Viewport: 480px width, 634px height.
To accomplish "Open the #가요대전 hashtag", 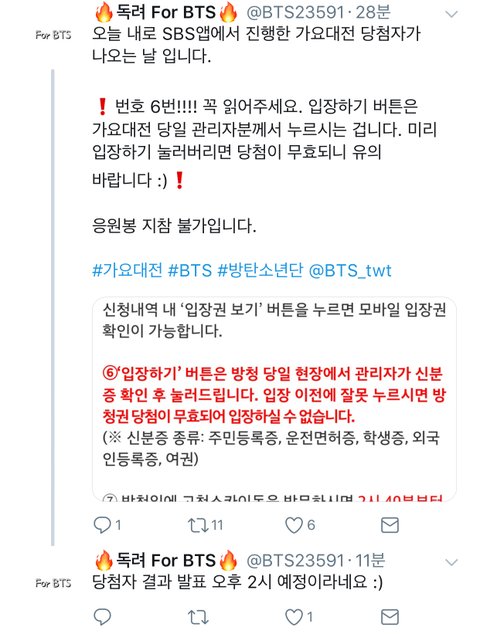I will coord(127,270).
